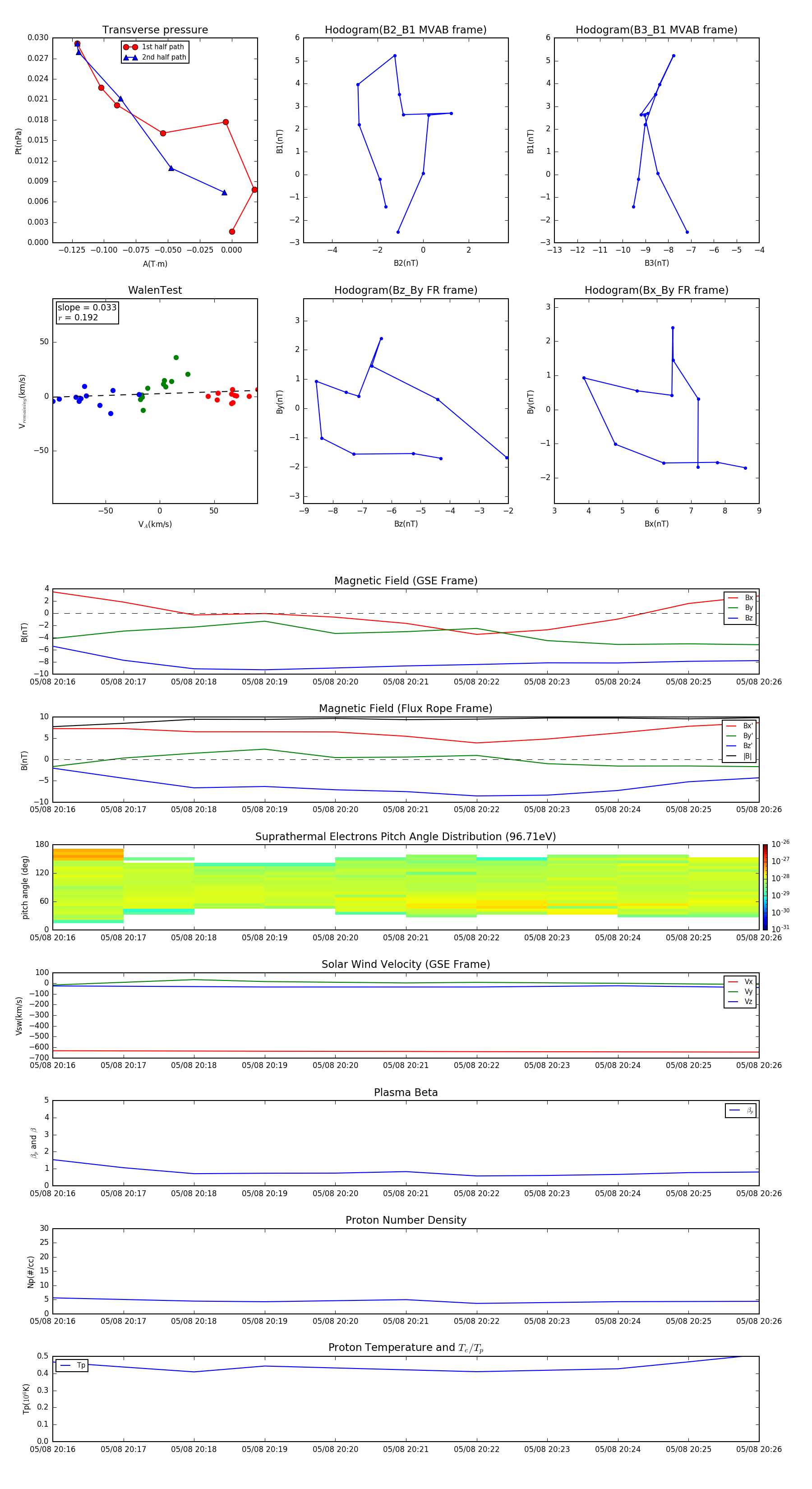812x1489 pixels.
Task: Select the 'r = 0.192' annotation
Action: coord(78,317)
